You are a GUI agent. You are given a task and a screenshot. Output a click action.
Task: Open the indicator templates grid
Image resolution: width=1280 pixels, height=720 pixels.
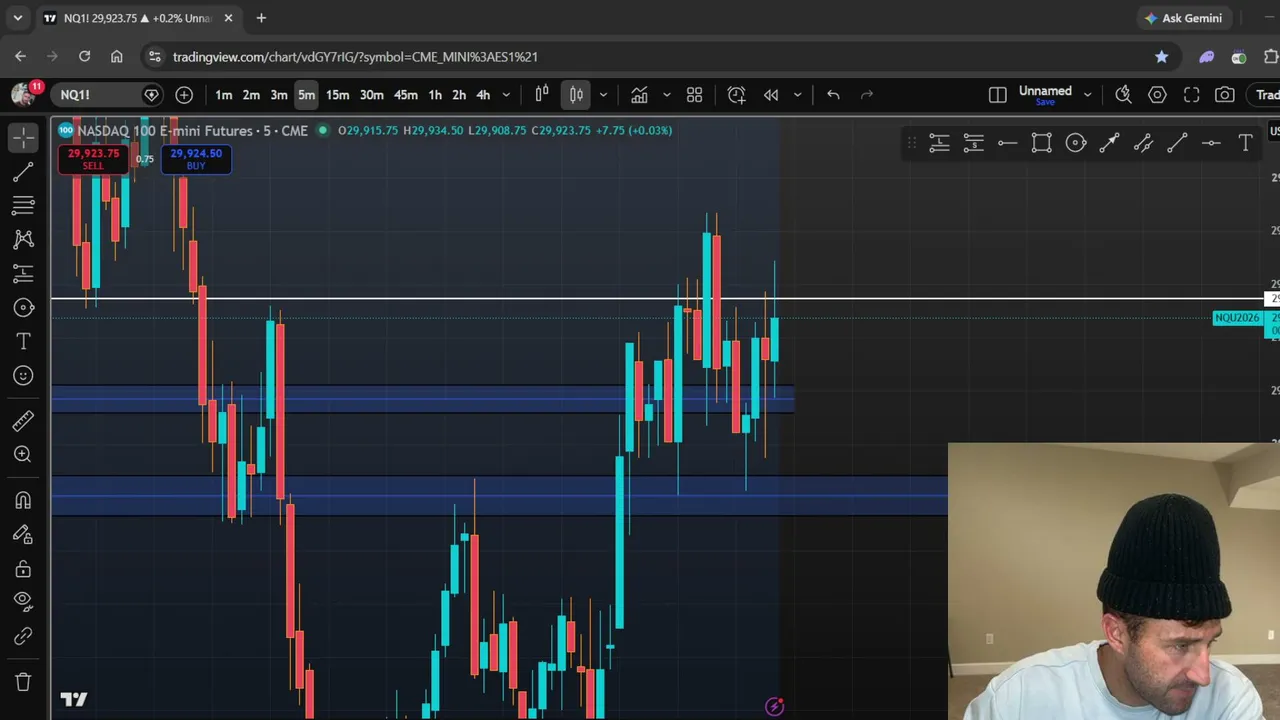point(694,95)
